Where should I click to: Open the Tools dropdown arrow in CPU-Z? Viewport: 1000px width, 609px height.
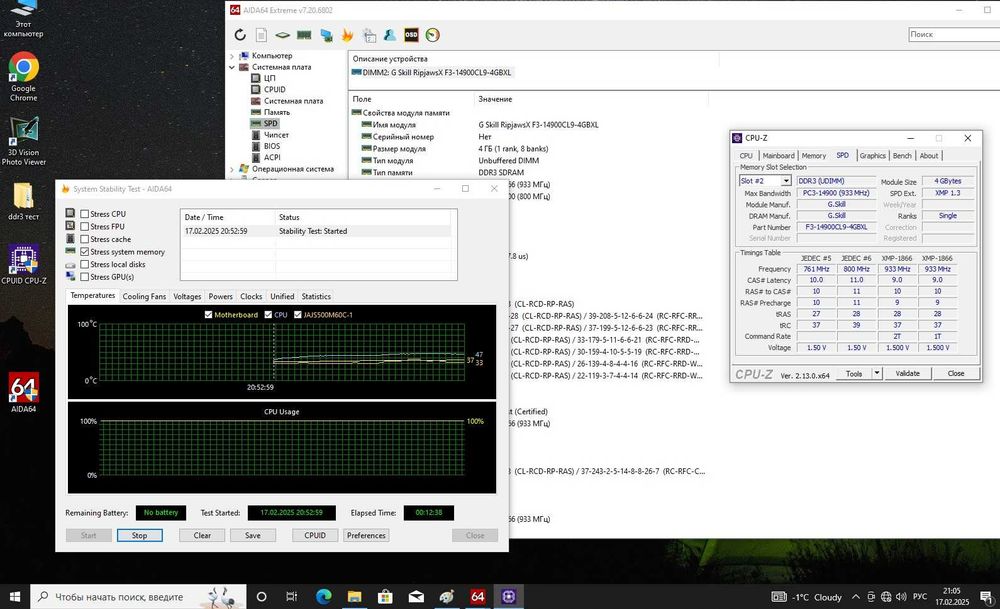878,373
